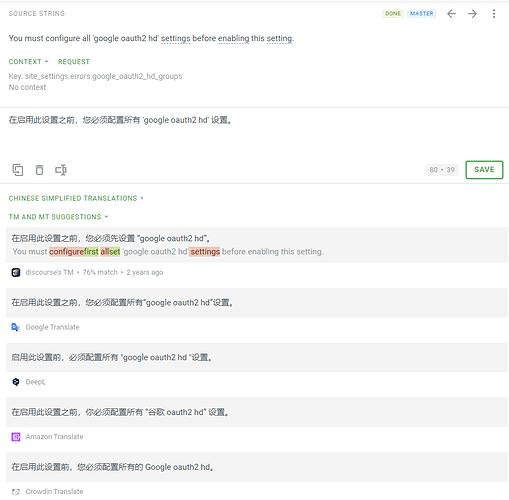The height and width of the screenshot is (500, 509).
Task: Expand Chinese Simplified Translations section
Action: [76, 198]
